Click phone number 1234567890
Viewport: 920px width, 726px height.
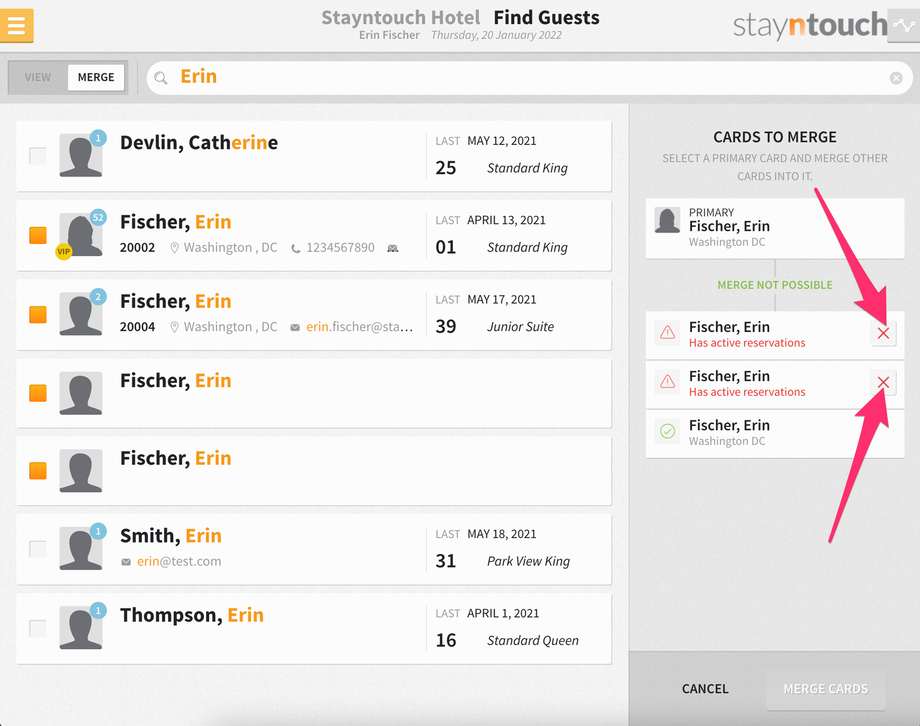340,248
